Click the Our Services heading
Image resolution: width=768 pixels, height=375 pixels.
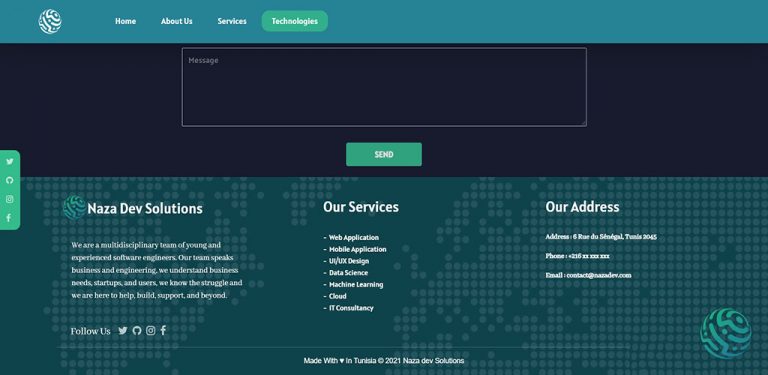click(361, 207)
